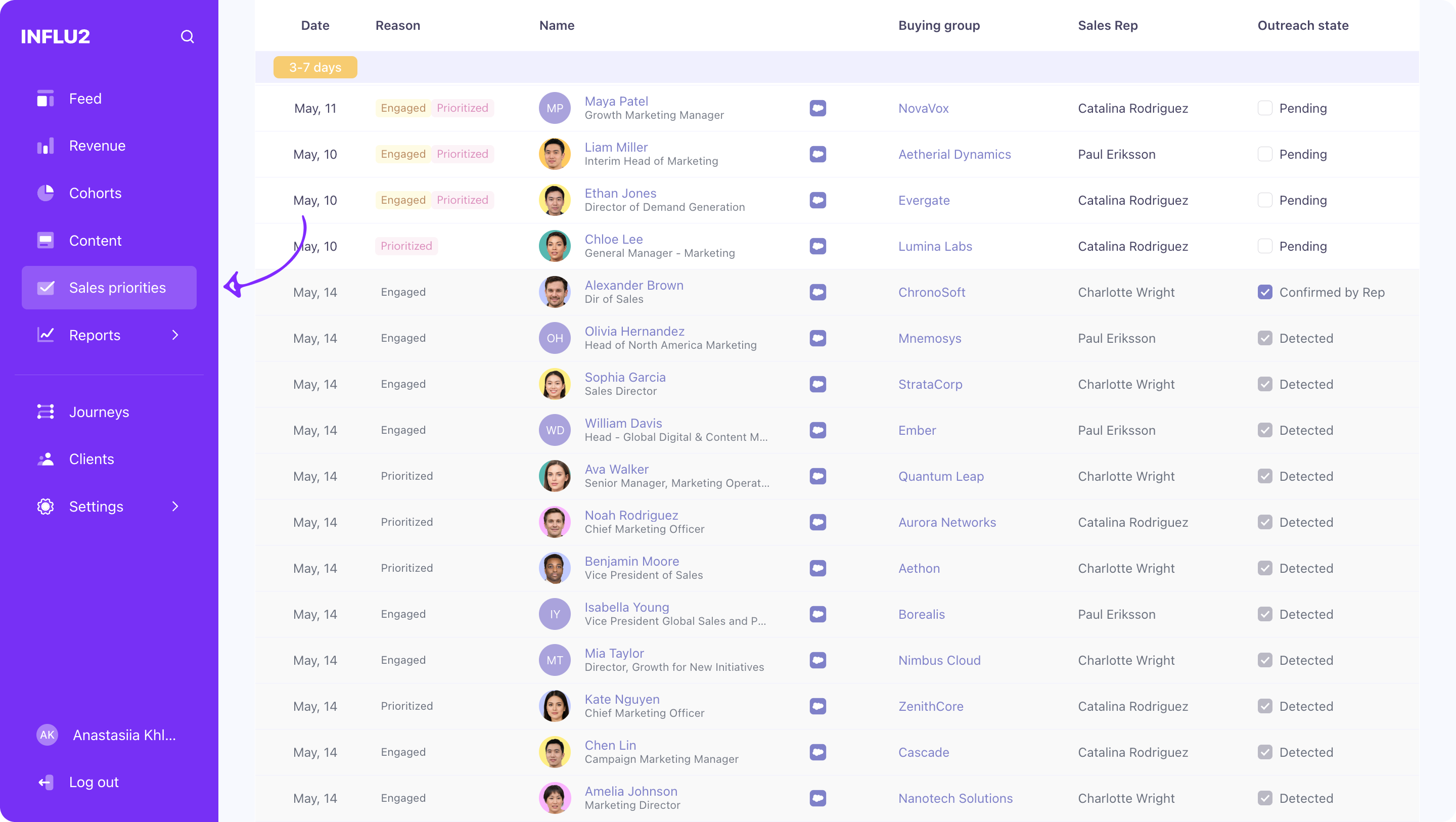Open the CRM icon for Alexander Brown
1456x822 pixels.
(817, 292)
